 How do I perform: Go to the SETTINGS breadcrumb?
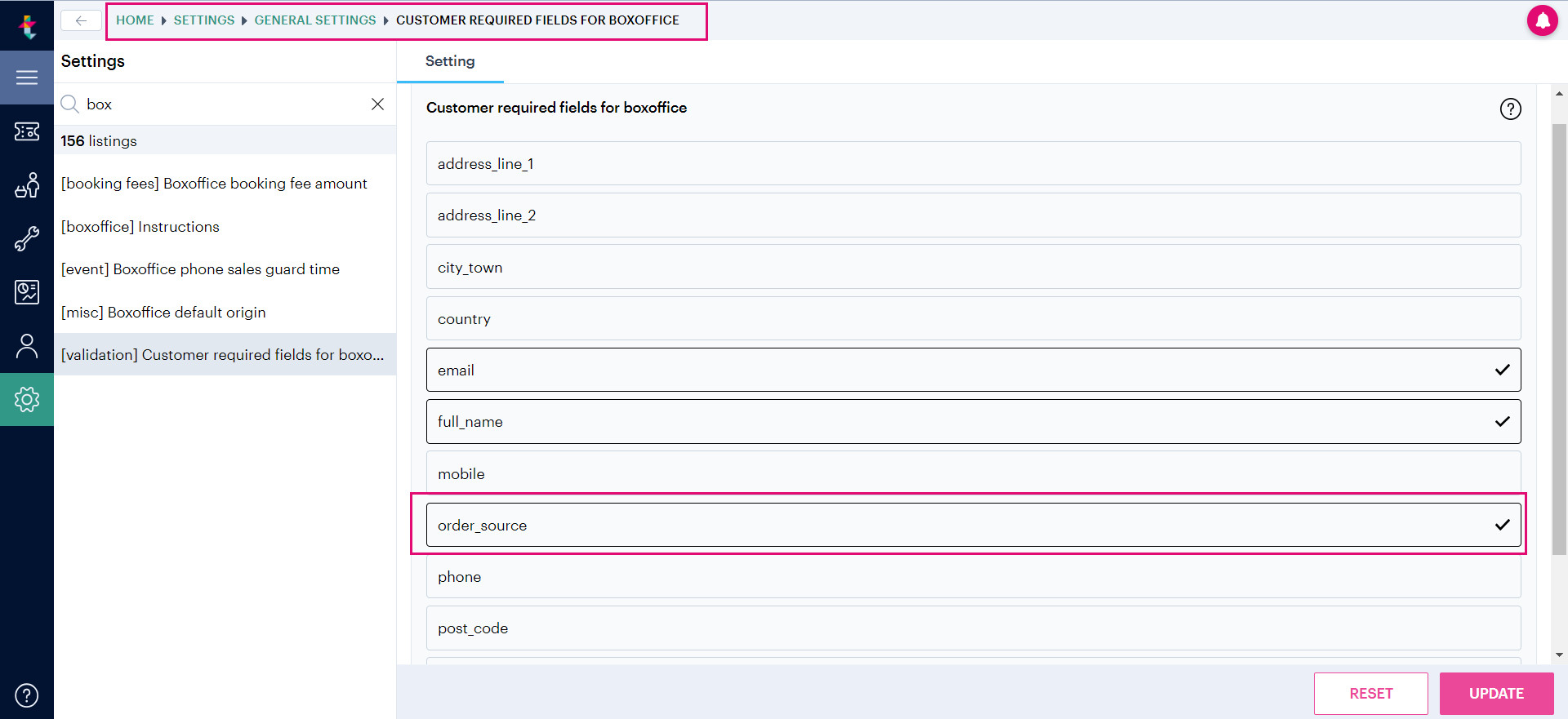[x=204, y=20]
